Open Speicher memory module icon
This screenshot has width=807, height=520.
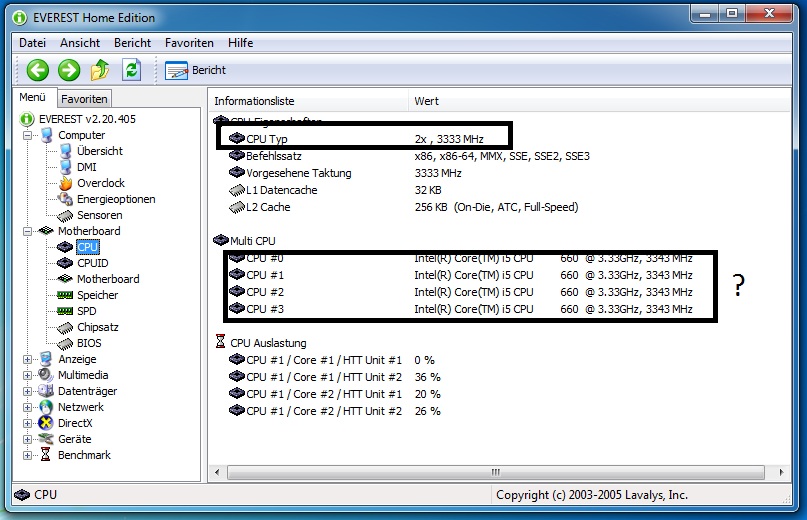pos(65,295)
